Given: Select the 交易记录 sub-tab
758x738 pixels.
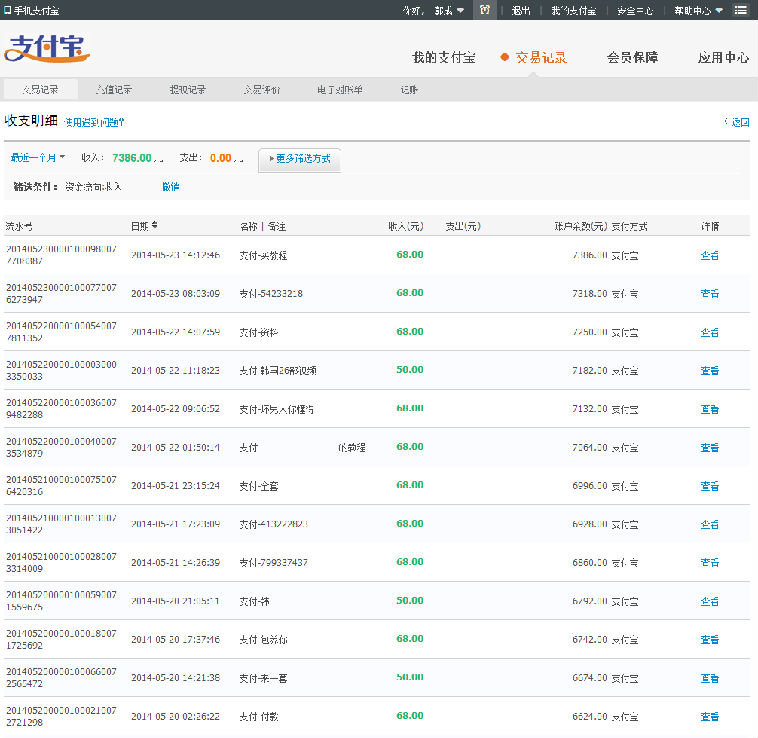Looking at the screenshot, I should [41, 89].
